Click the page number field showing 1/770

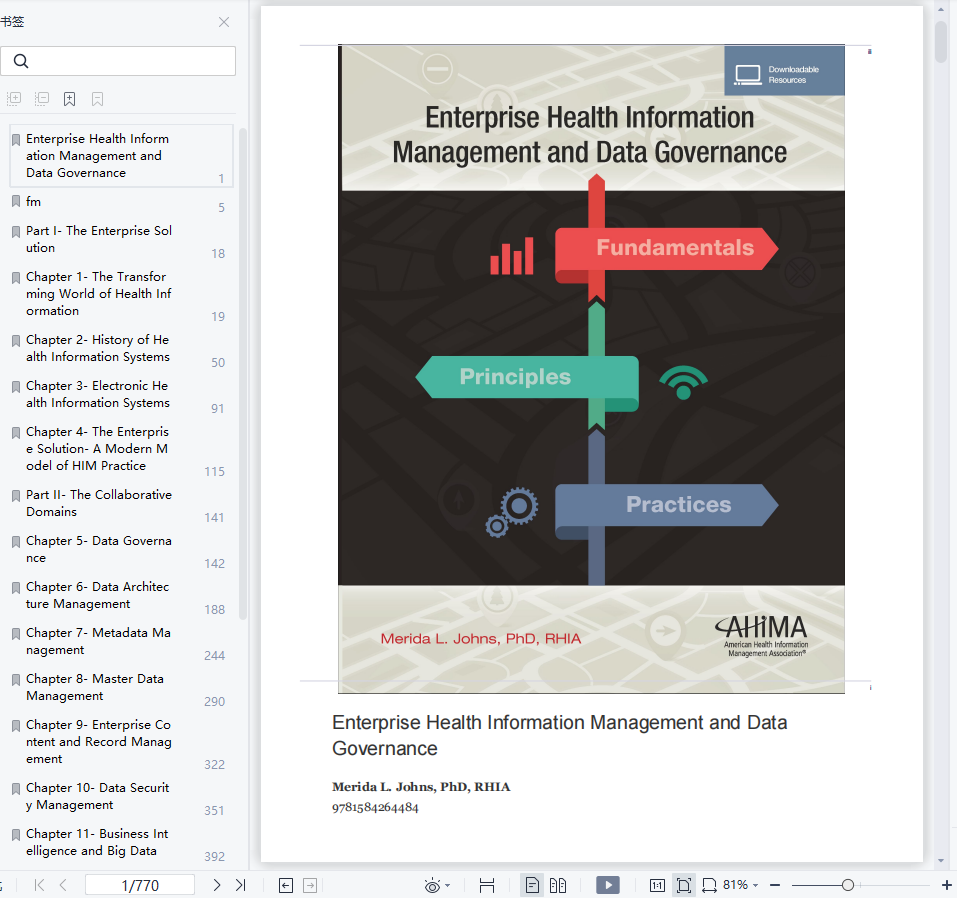coord(140,885)
